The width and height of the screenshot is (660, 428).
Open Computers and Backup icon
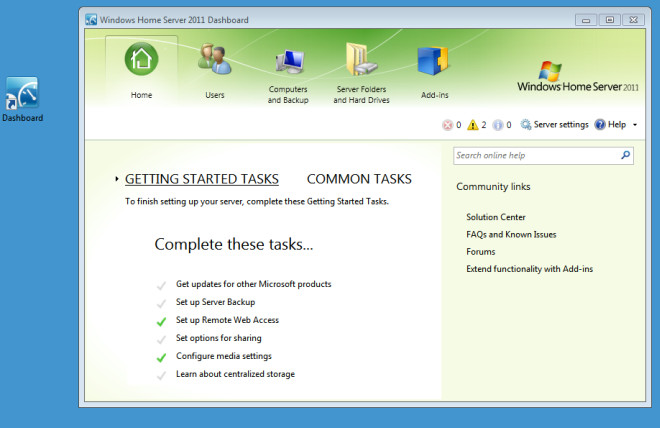(290, 62)
